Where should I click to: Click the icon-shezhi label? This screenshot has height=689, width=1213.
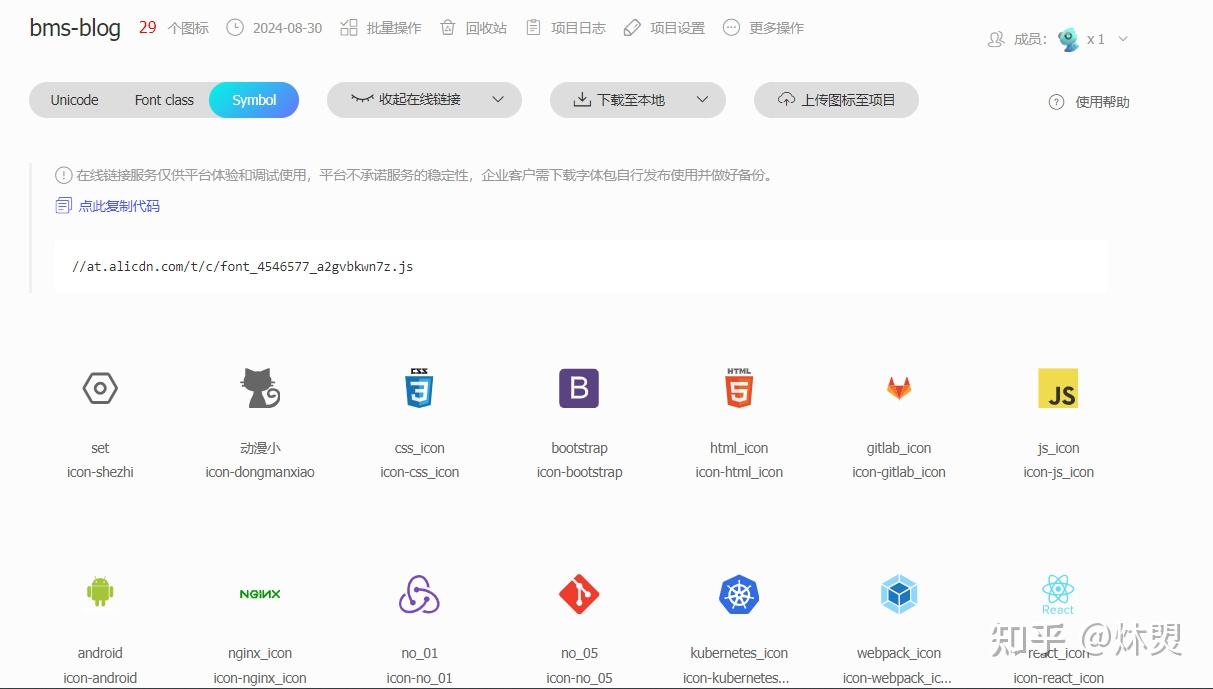point(100,472)
